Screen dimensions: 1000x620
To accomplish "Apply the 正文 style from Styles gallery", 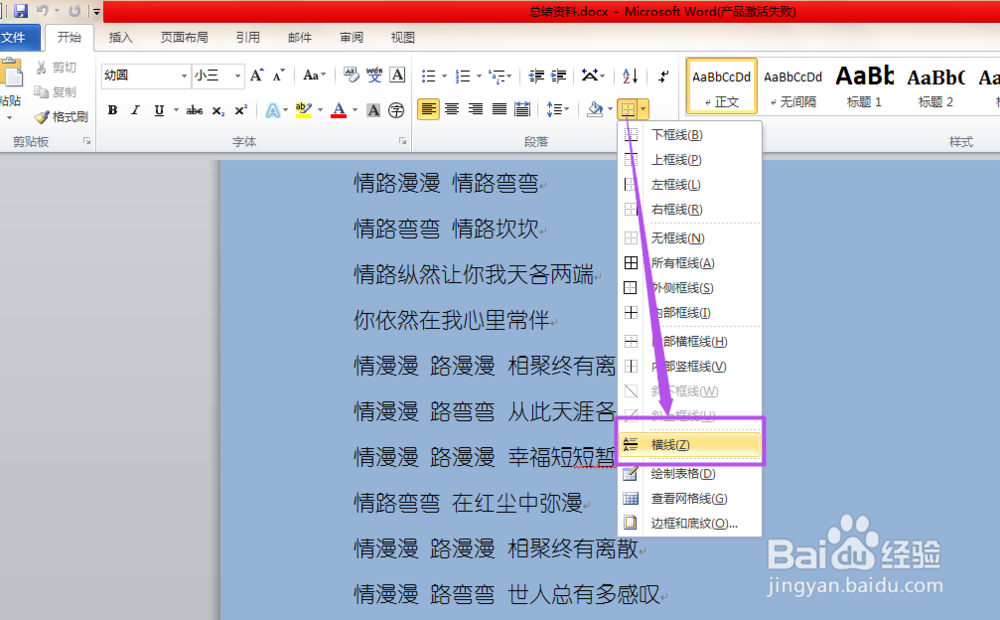I will (x=721, y=85).
